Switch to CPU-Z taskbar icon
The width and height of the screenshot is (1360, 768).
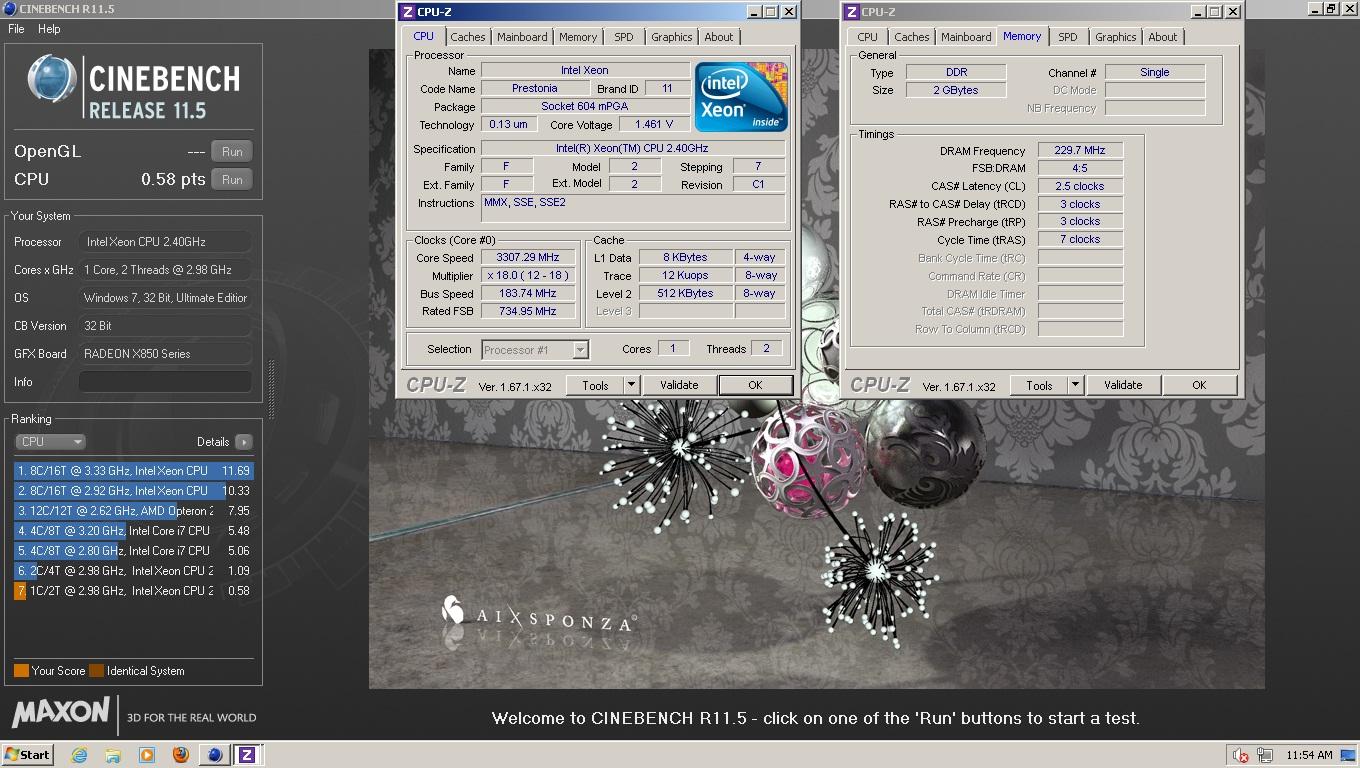247,755
